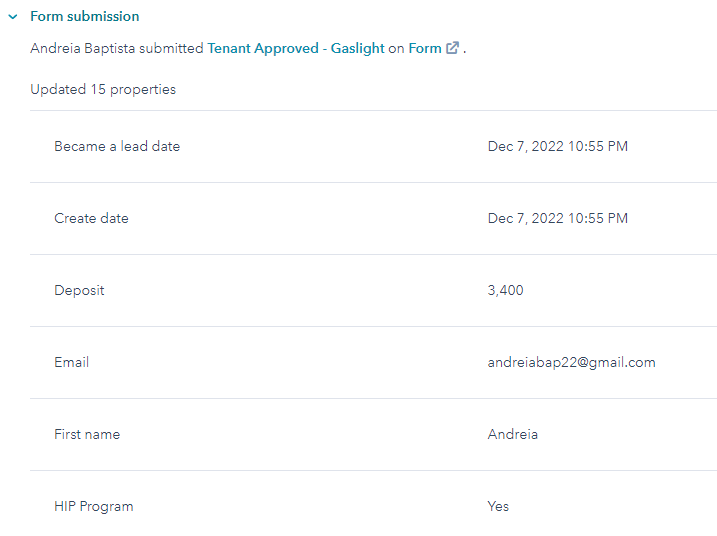Click the HIP Program value Yes

click(x=498, y=506)
